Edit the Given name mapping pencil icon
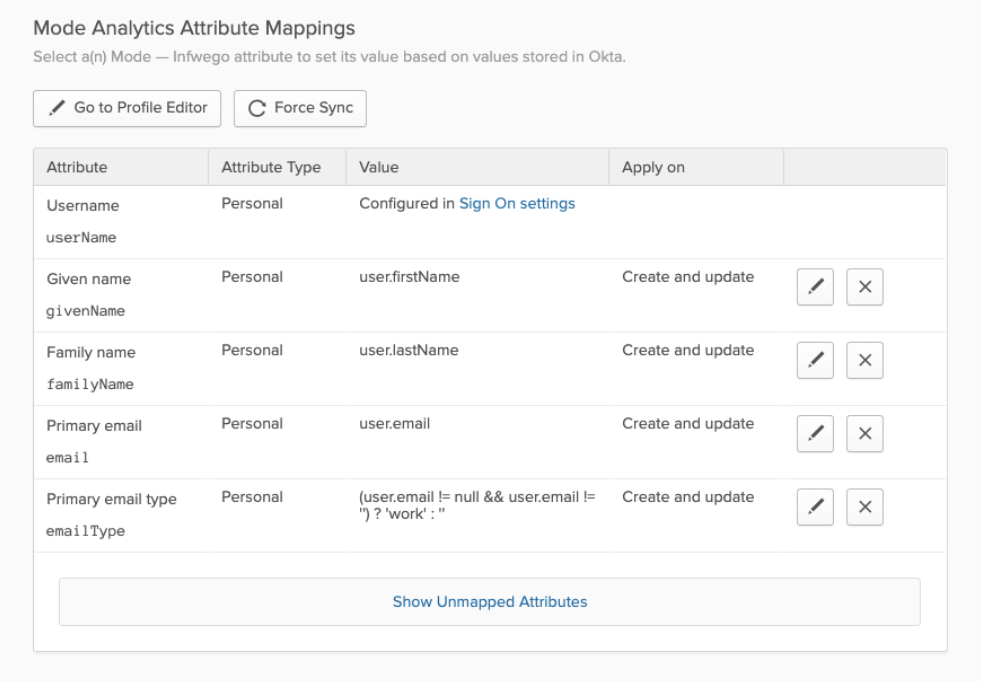 (x=815, y=287)
